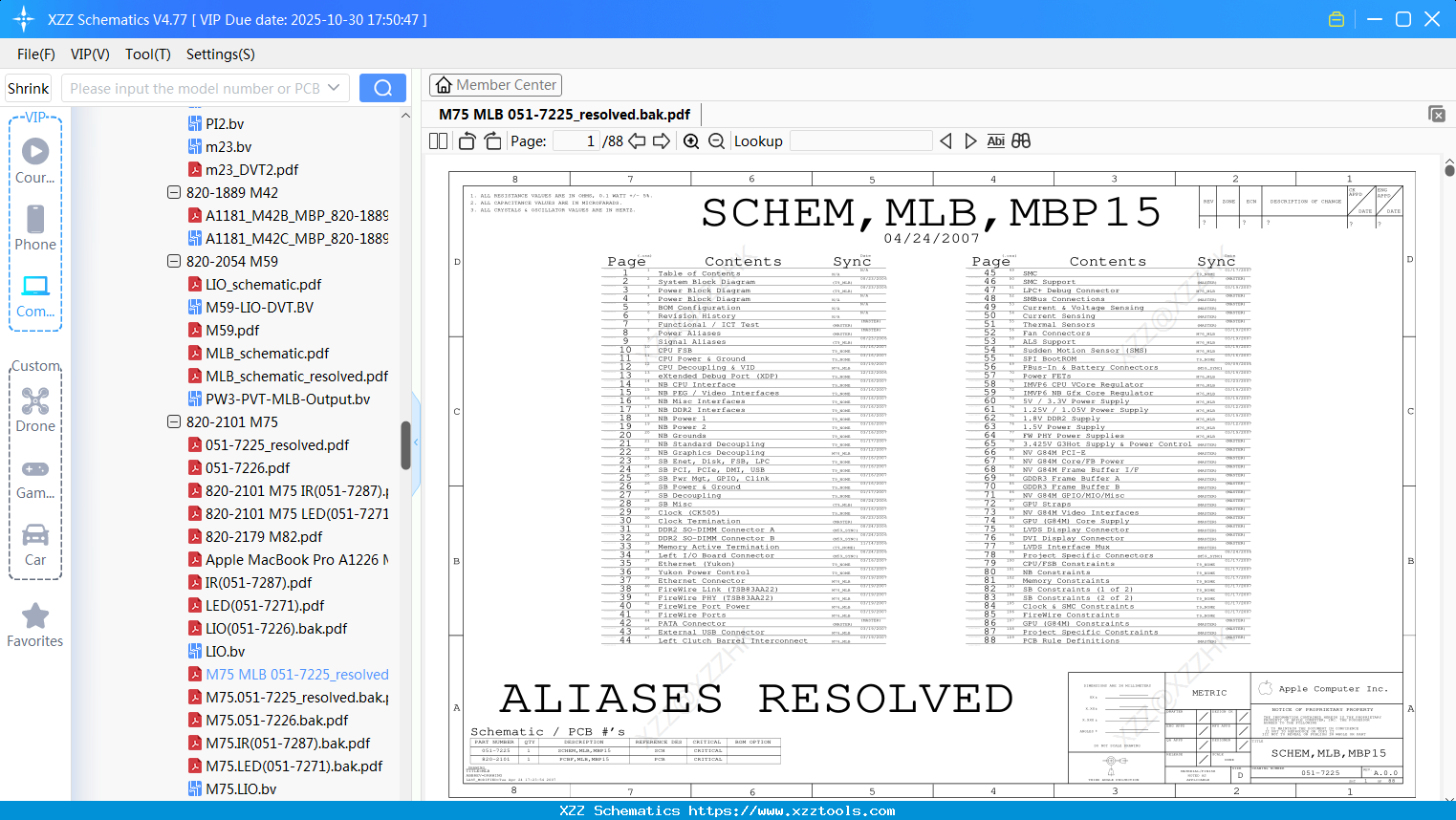Open m23.bv board view file
The image size is (1456, 820).
click(x=228, y=146)
